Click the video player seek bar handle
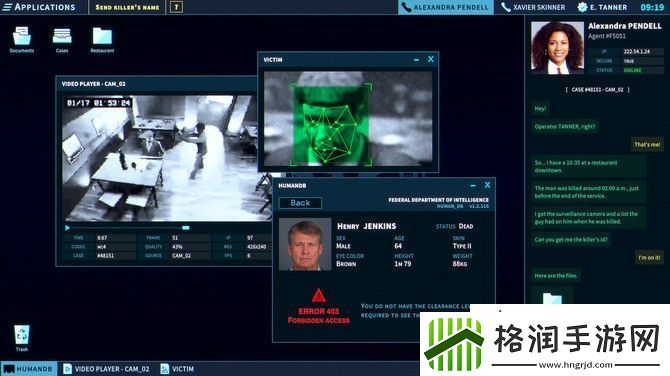Image resolution: width=670 pixels, height=376 pixels. pyautogui.click(x=185, y=228)
